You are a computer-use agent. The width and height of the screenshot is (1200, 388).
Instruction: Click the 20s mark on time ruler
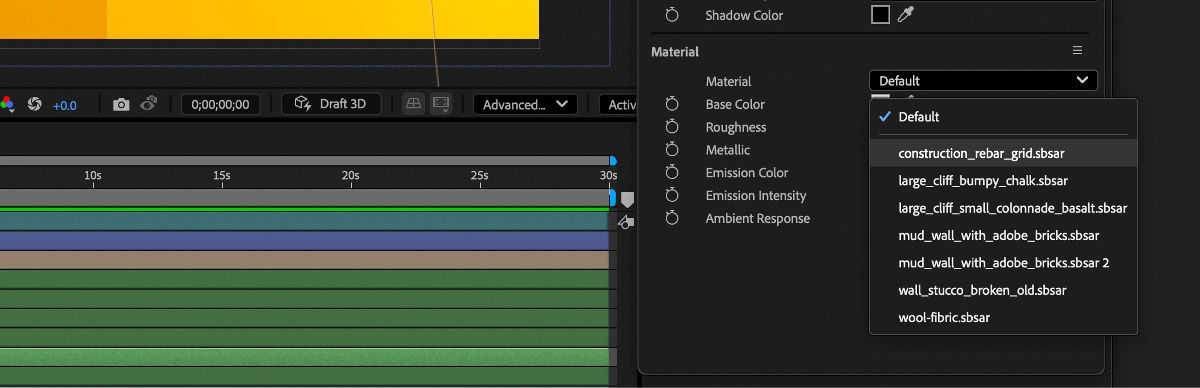(x=350, y=175)
